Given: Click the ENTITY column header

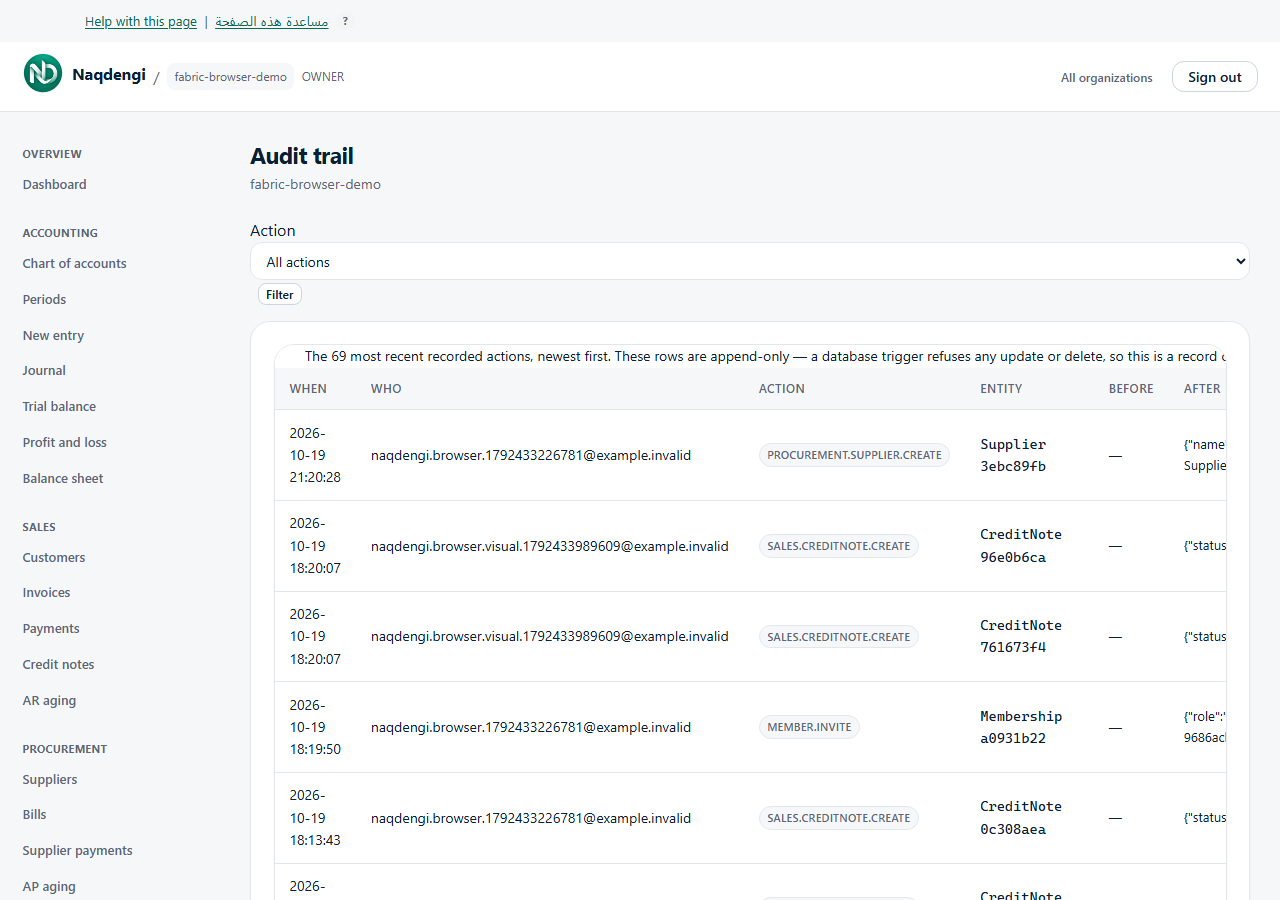Looking at the screenshot, I should [x=1001, y=389].
